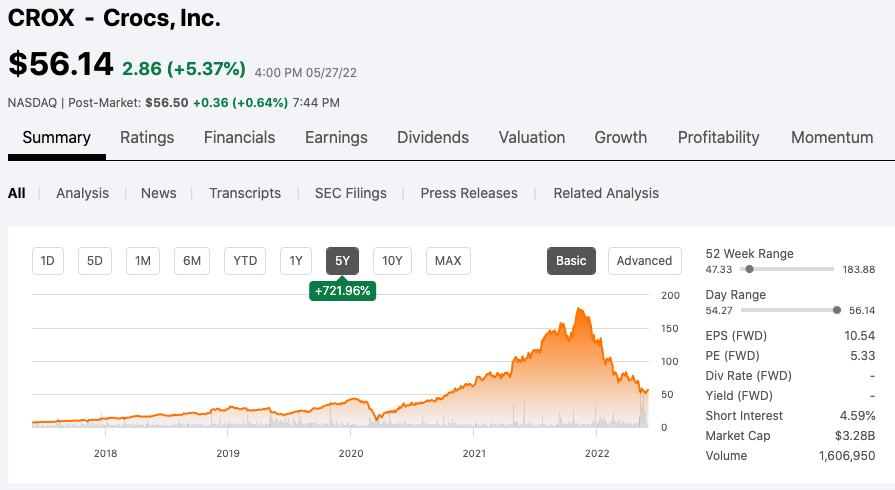The height and width of the screenshot is (490, 895).
Task: Show All content filter
Action: point(17,193)
